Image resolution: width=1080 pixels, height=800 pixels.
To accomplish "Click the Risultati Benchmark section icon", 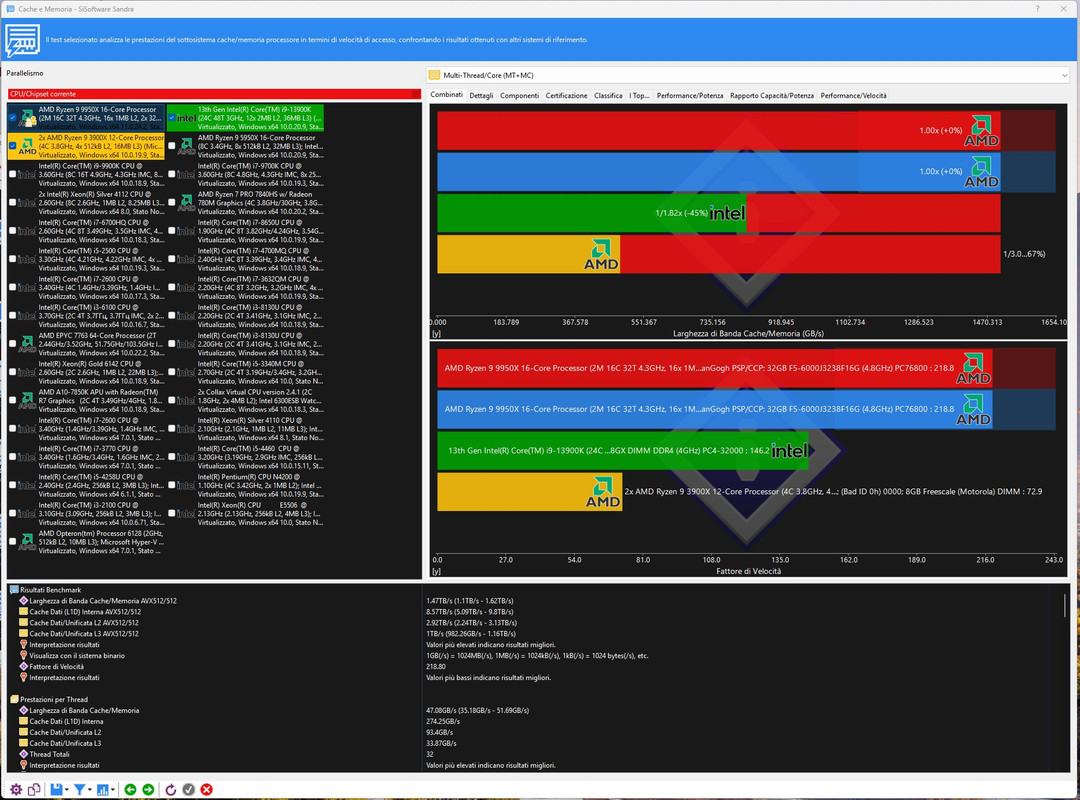I will (x=14, y=590).
